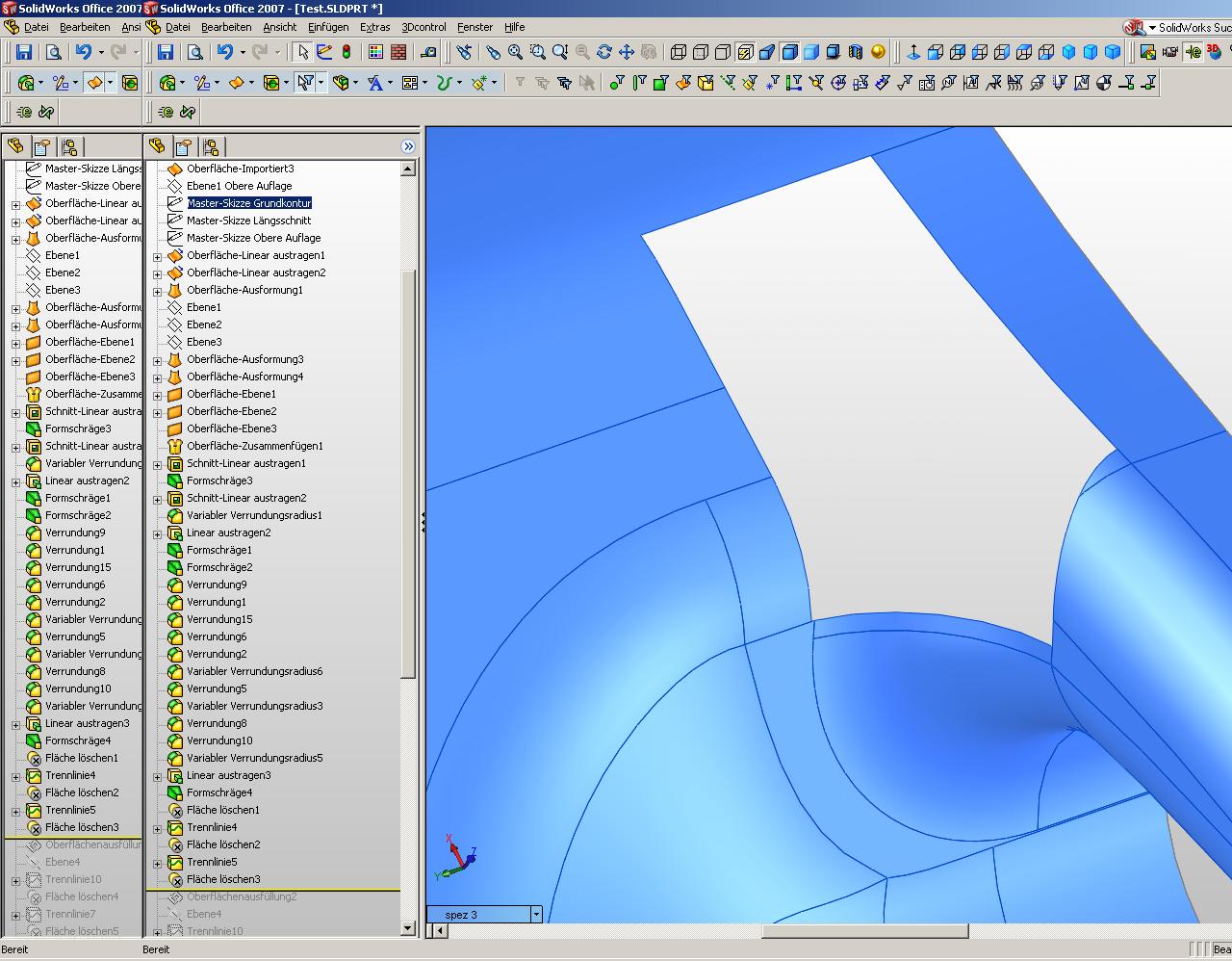Expand Oberfläche-Linear austragen1 in right tree
This screenshot has height=961, width=1232.
[158, 256]
